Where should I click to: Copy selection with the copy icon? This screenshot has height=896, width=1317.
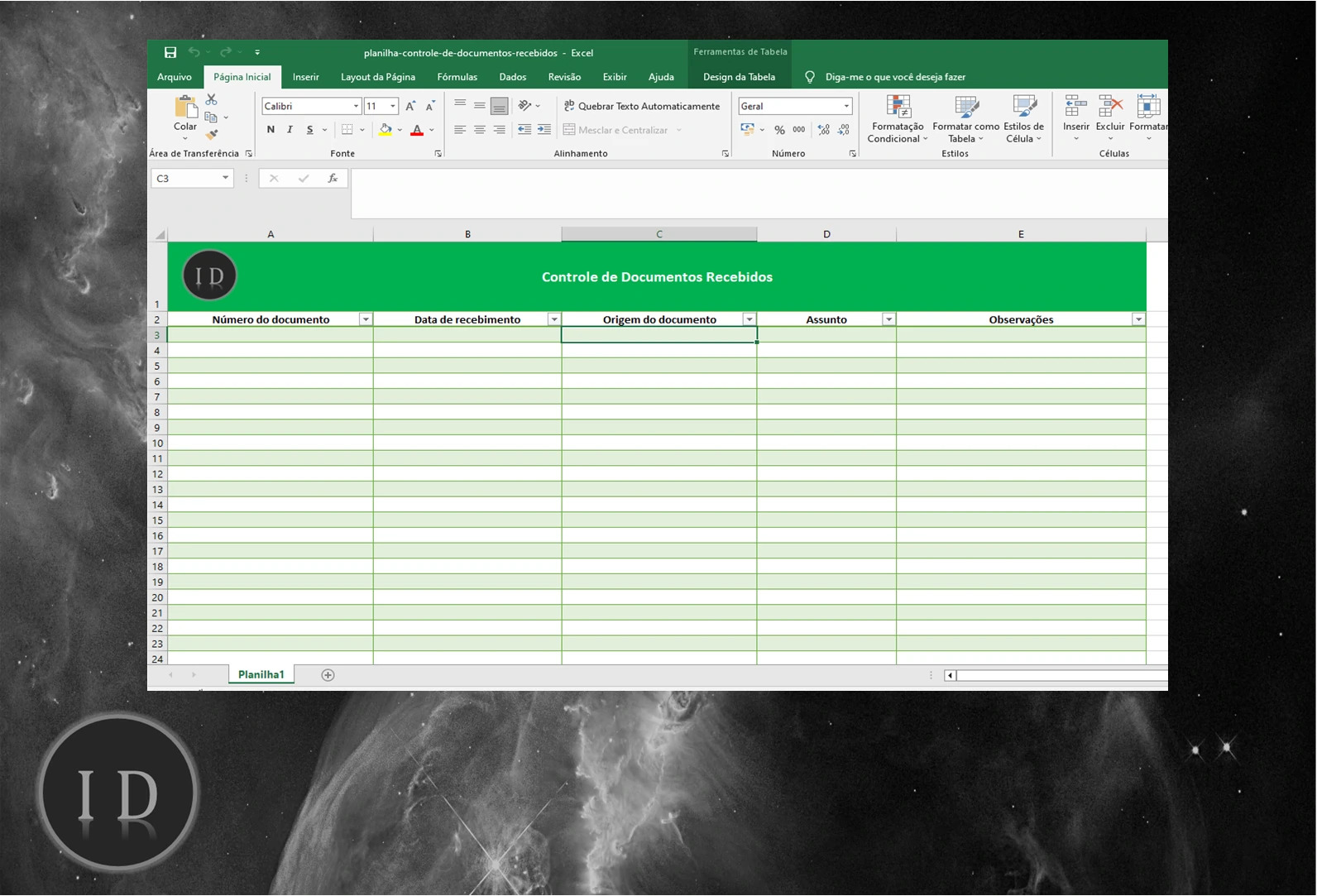[211, 117]
